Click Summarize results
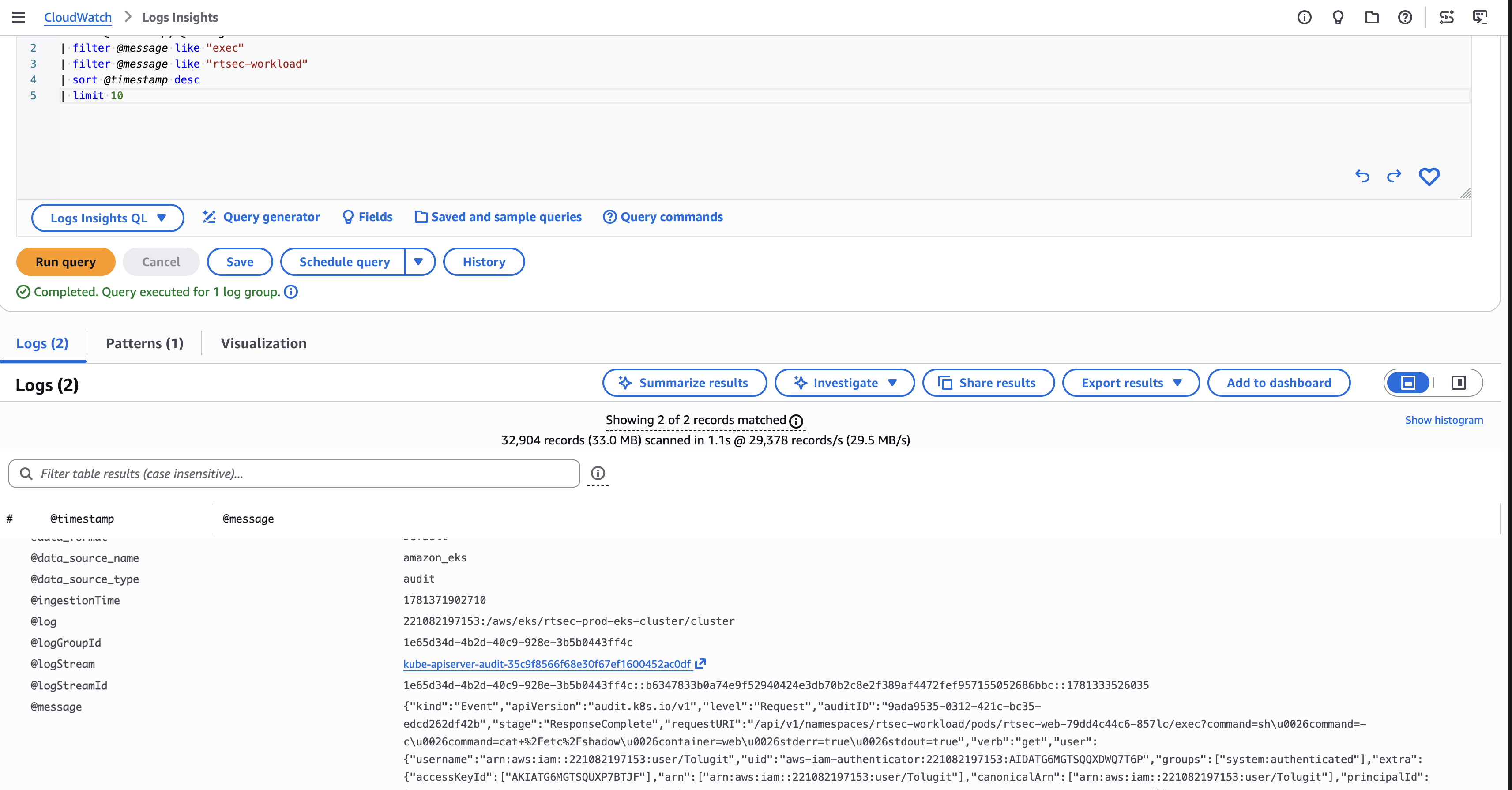The height and width of the screenshot is (790, 1512). point(685,383)
